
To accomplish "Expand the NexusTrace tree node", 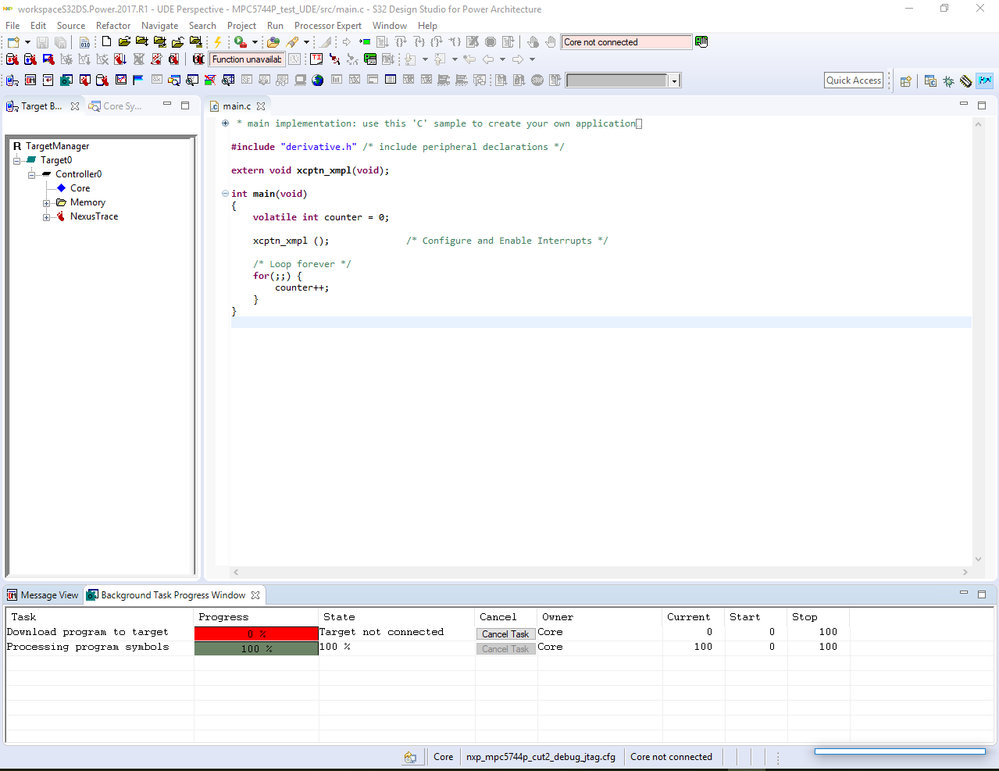I will click(x=47, y=217).
